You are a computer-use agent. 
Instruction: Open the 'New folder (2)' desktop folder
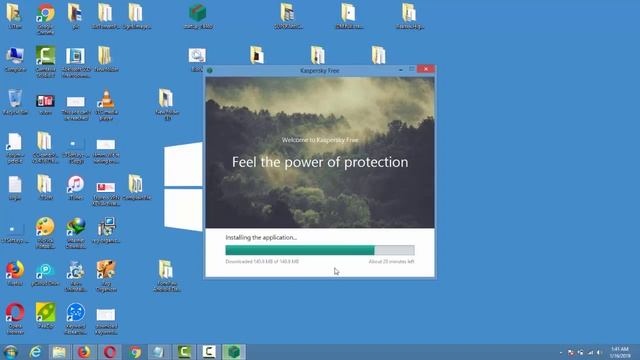click(x=167, y=104)
